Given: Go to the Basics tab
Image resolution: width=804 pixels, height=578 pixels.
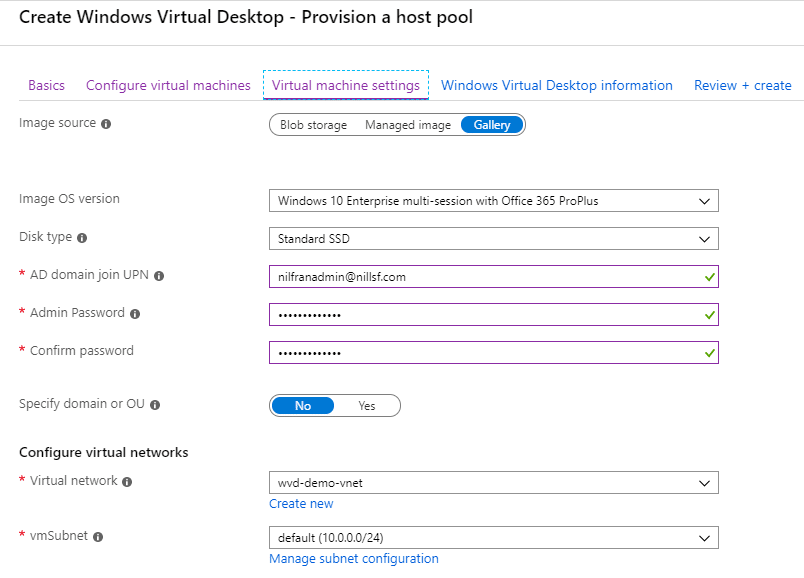Looking at the screenshot, I should coord(47,85).
